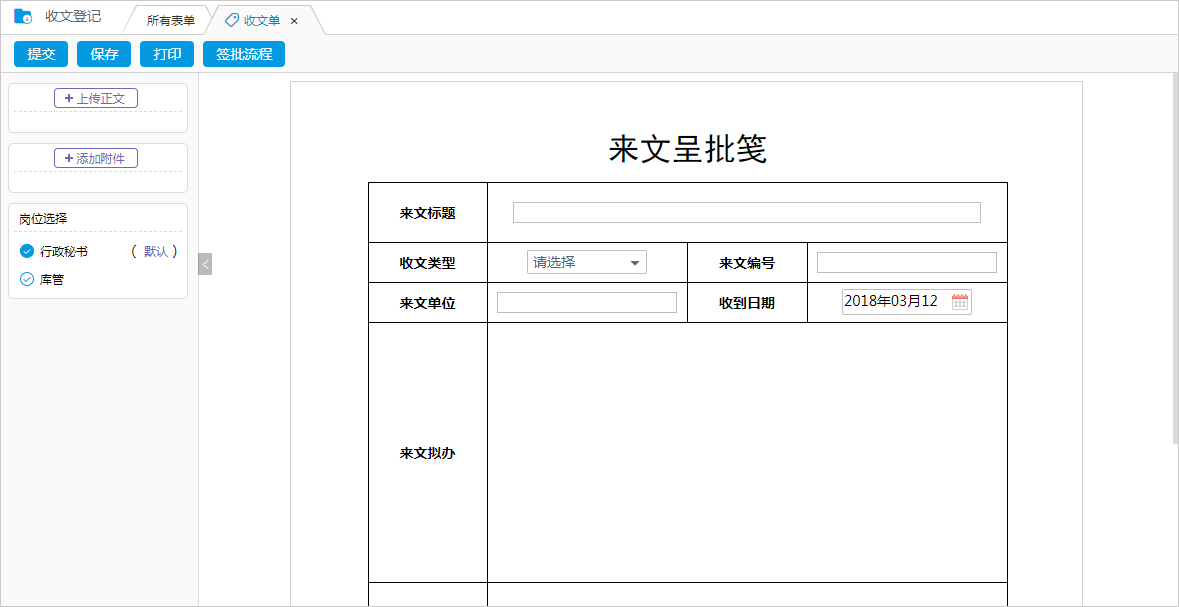Click the 打印 button
Screen dimensions: 1179x607
166,54
